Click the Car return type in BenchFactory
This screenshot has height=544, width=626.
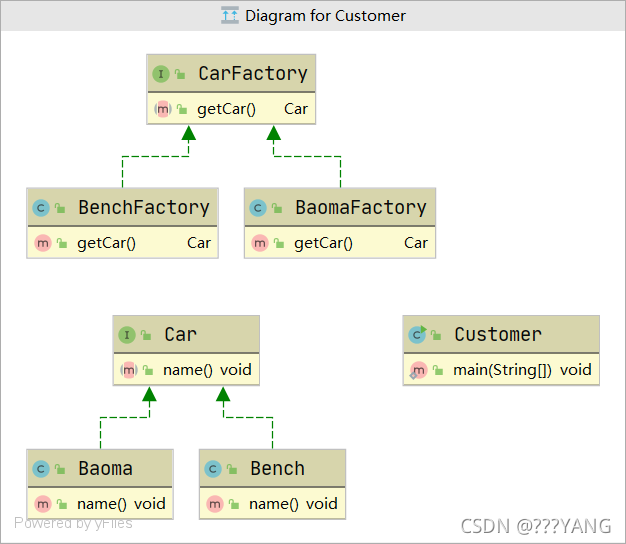click(x=199, y=243)
